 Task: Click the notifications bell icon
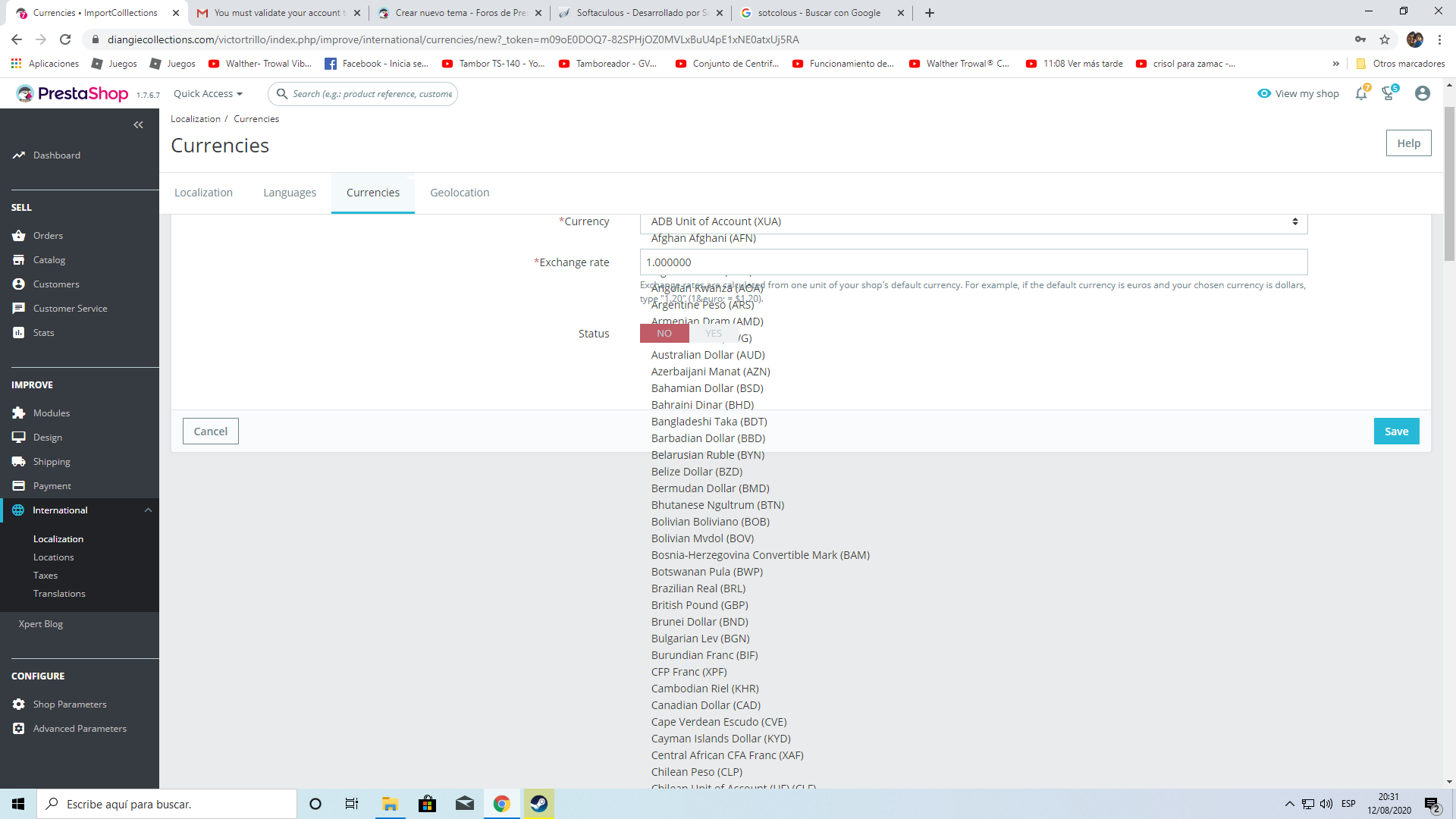pyautogui.click(x=1361, y=94)
